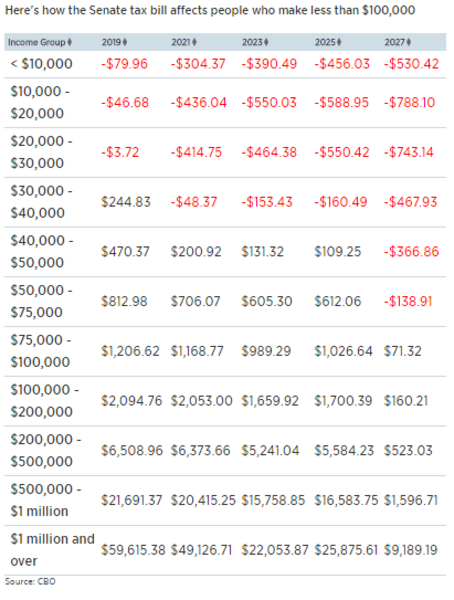454x600 pixels.
Task: Click the -$788.10 value under 2027
Action: click(410, 103)
